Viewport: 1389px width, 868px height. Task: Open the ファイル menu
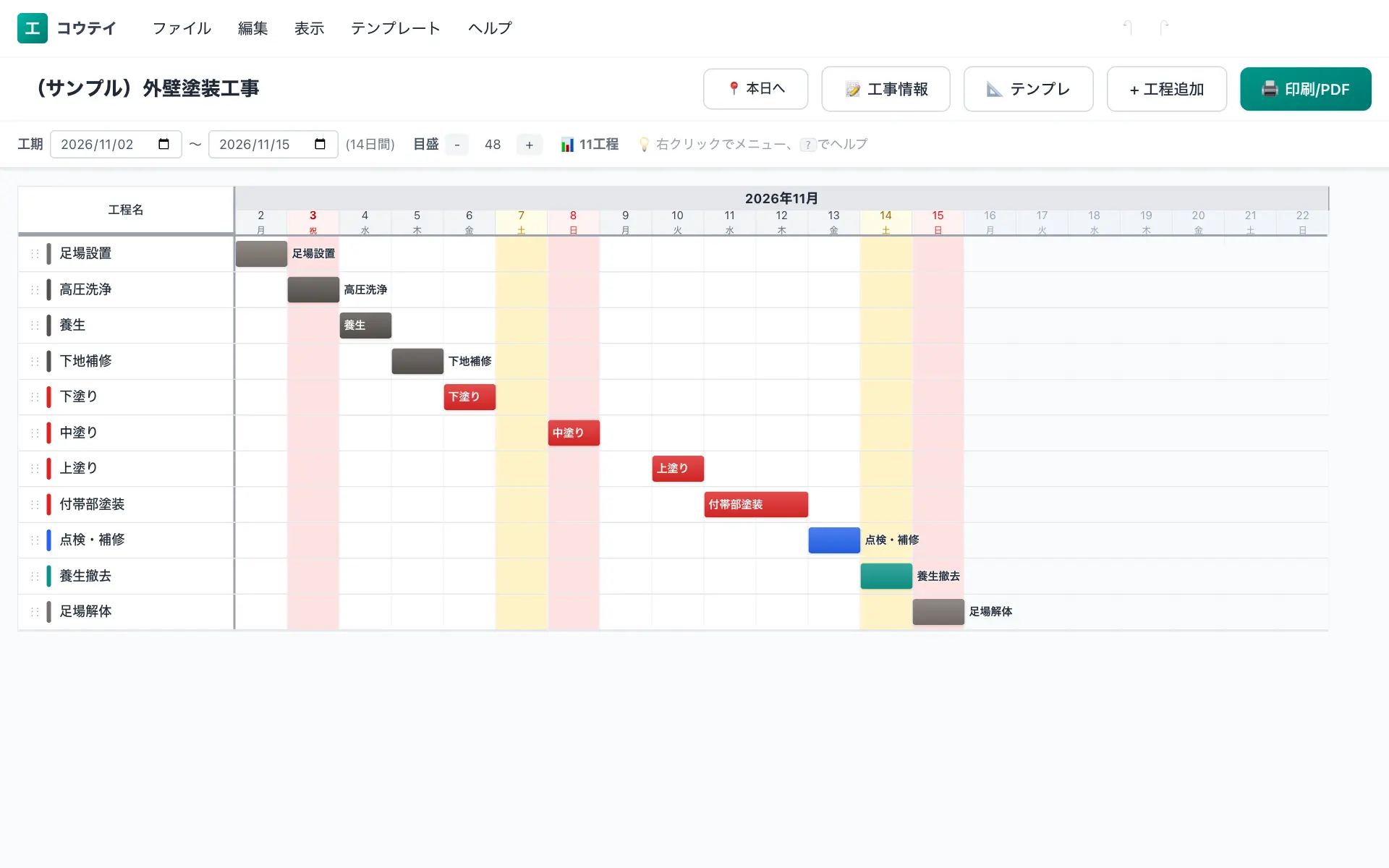click(x=182, y=28)
